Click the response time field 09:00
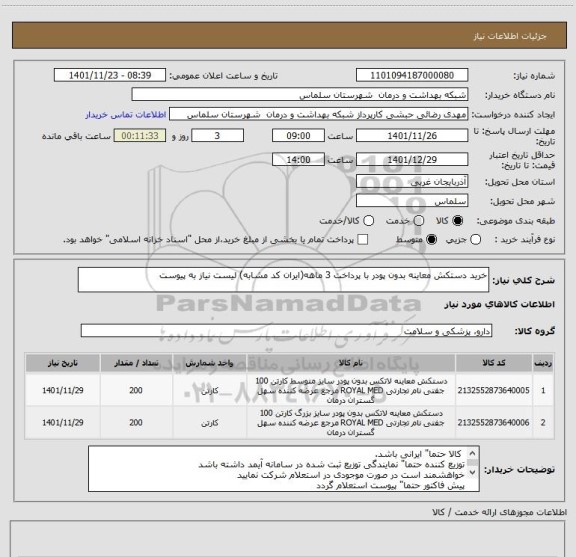 point(298,136)
